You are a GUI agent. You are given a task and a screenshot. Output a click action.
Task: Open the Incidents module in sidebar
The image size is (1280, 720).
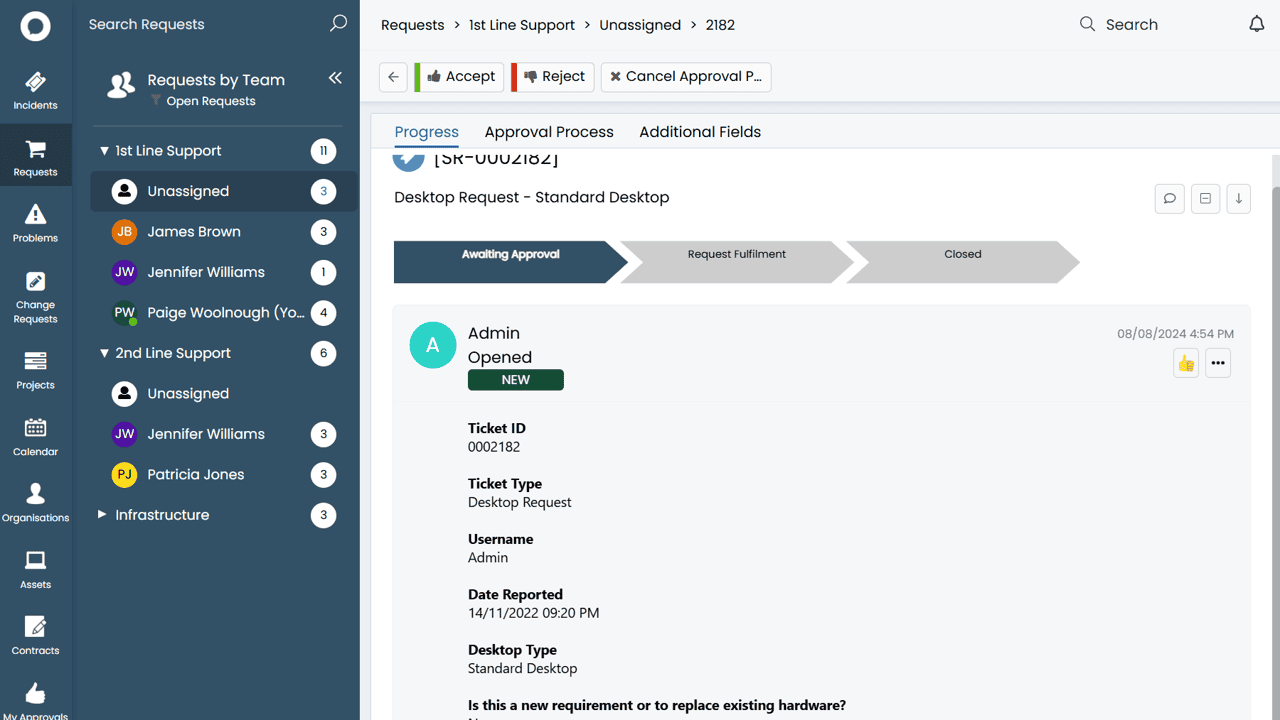pyautogui.click(x=35, y=90)
